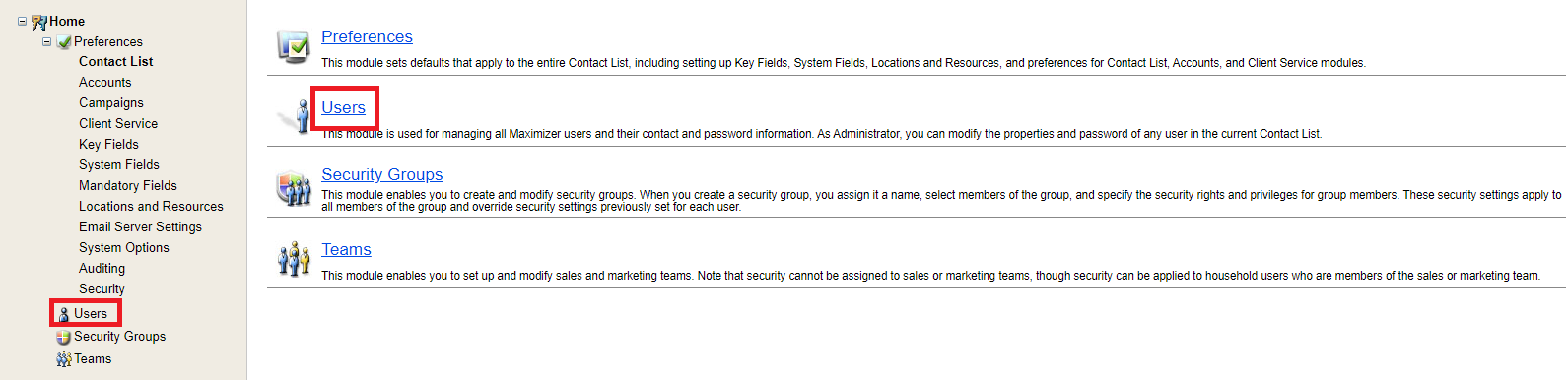The width and height of the screenshot is (1568, 382).
Task: Click the Teams icon in sidebar tree
Action: click(x=64, y=359)
